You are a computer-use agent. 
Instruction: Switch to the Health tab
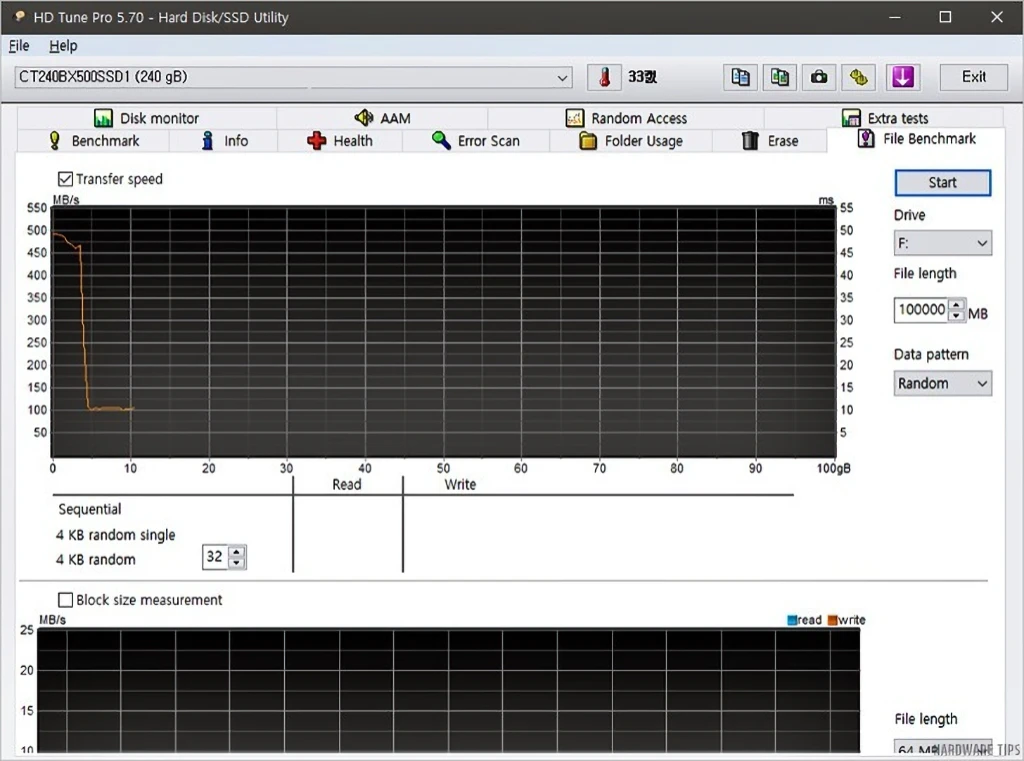point(340,140)
